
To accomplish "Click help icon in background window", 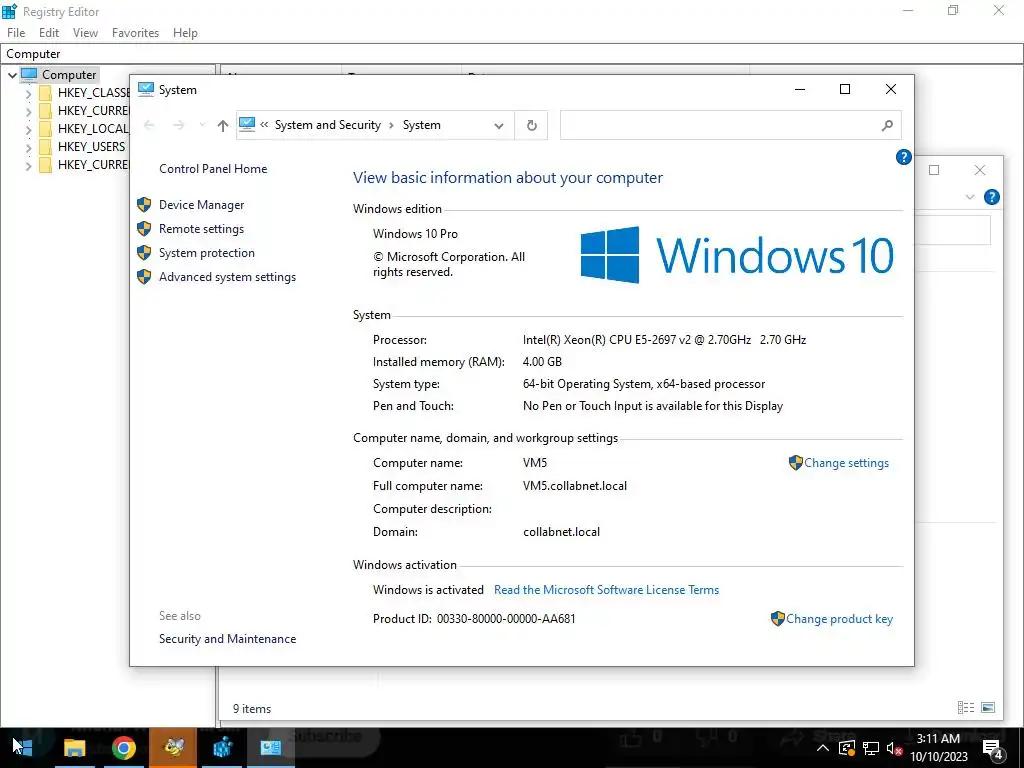I will pyautogui.click(x=991, y=197).
